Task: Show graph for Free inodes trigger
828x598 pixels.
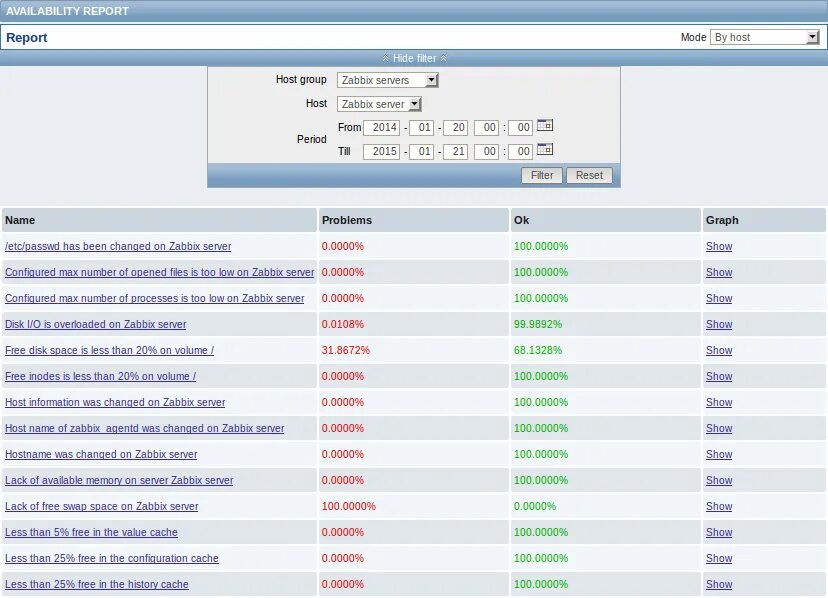Action: (719, 376)
